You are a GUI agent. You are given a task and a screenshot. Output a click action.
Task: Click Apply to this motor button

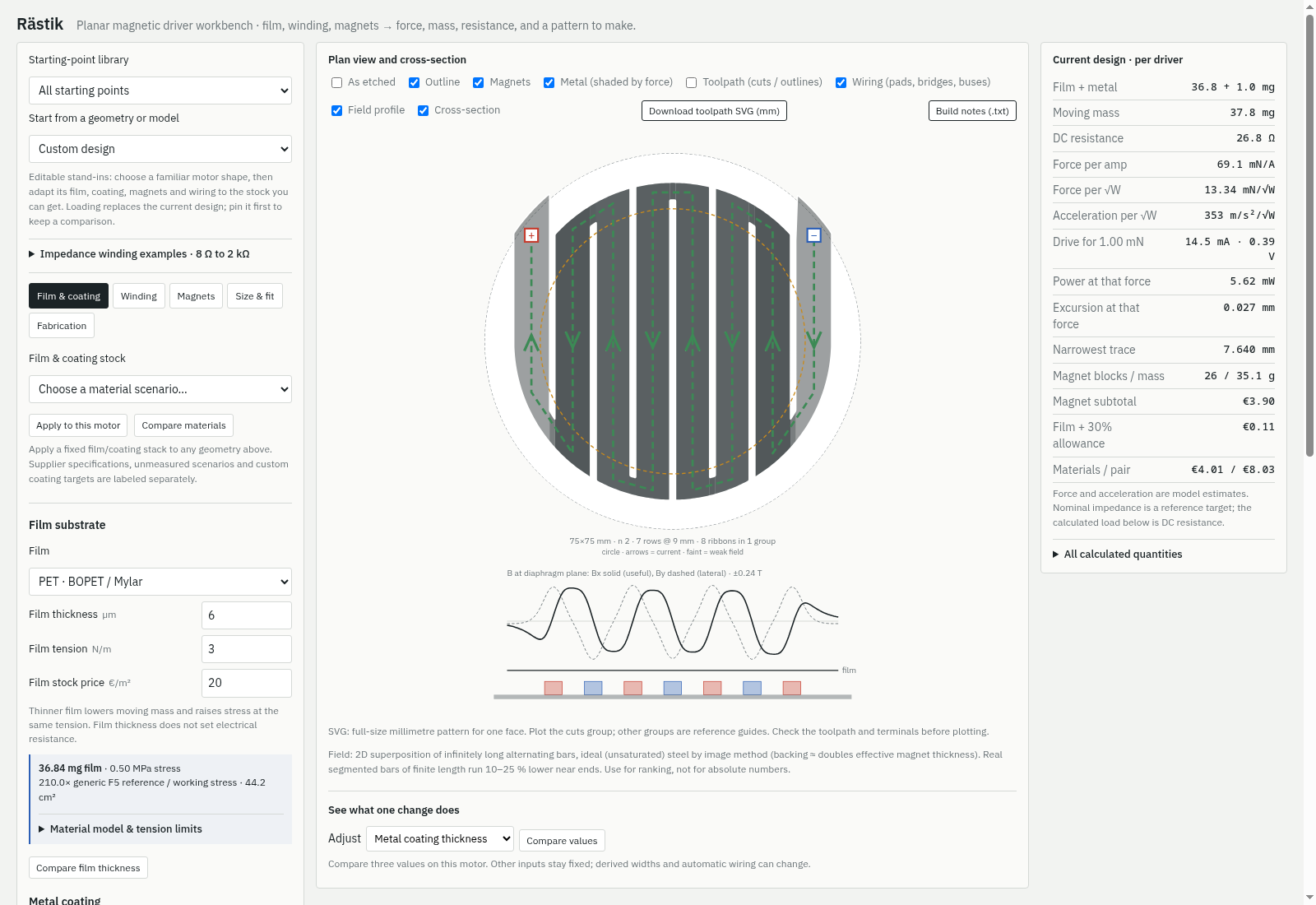[78, 425]
